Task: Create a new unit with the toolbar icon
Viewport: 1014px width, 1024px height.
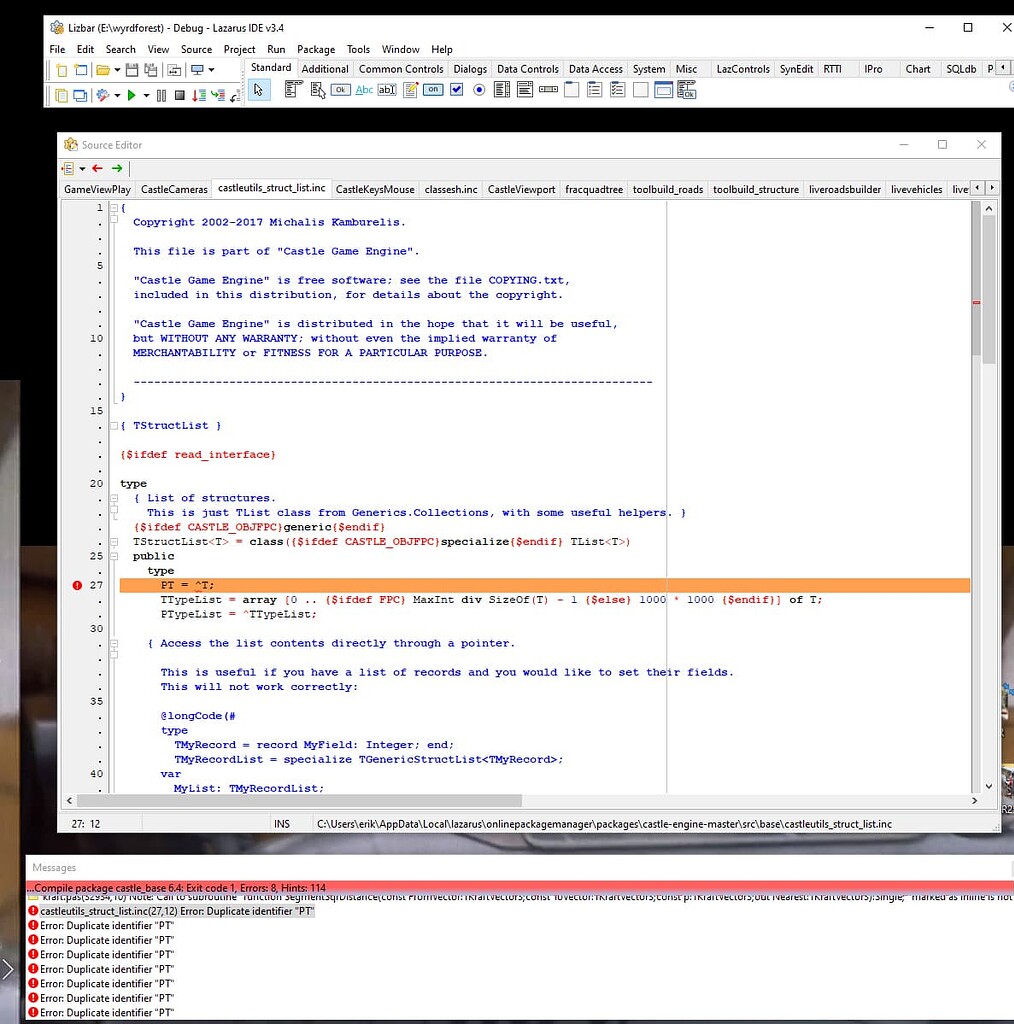Action: [x=62, y=69]
